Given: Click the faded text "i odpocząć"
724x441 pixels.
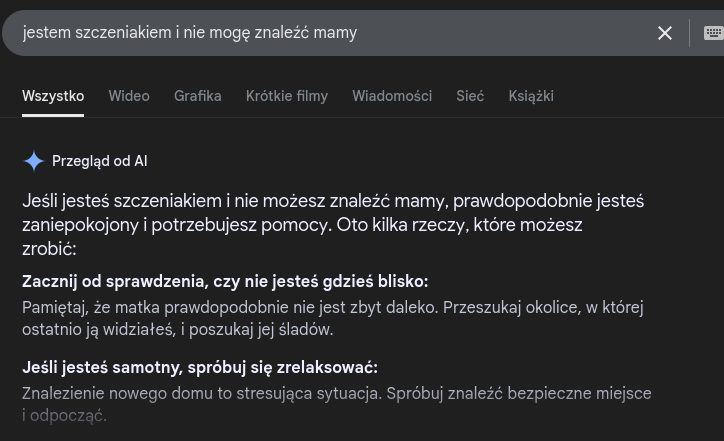Looking at the screenshot, I should point(64,416).
